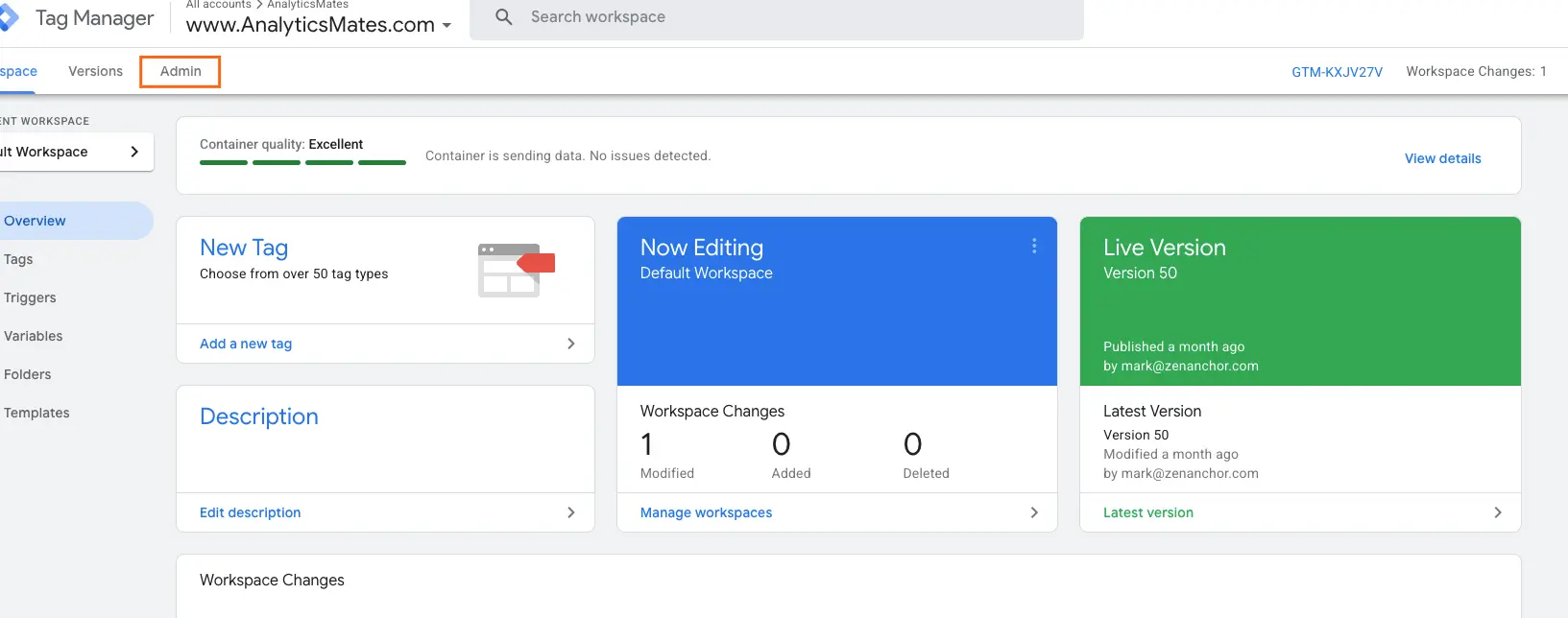Click the www.AnalyticsMates.com container name
The height and width of the screenshot is (618, 1568).
[x=310, y=25]
